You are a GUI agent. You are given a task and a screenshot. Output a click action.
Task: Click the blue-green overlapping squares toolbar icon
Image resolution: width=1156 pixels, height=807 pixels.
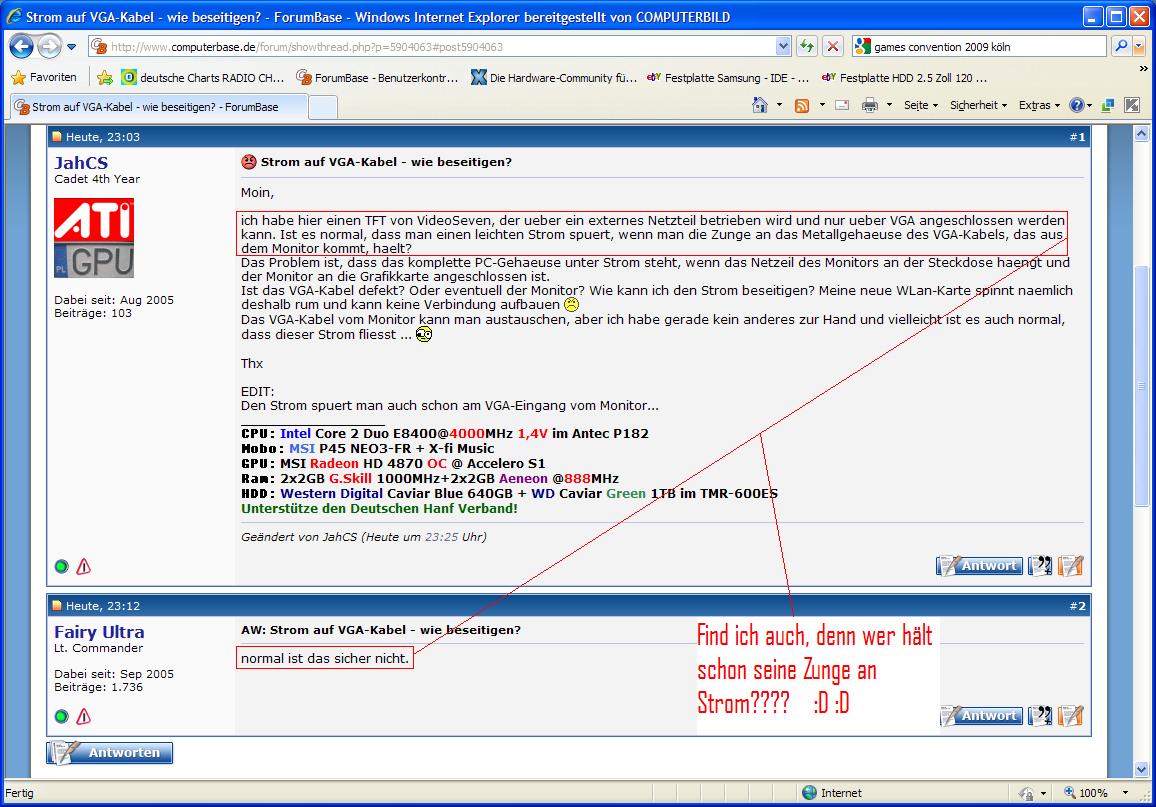tap(1107, 105)
